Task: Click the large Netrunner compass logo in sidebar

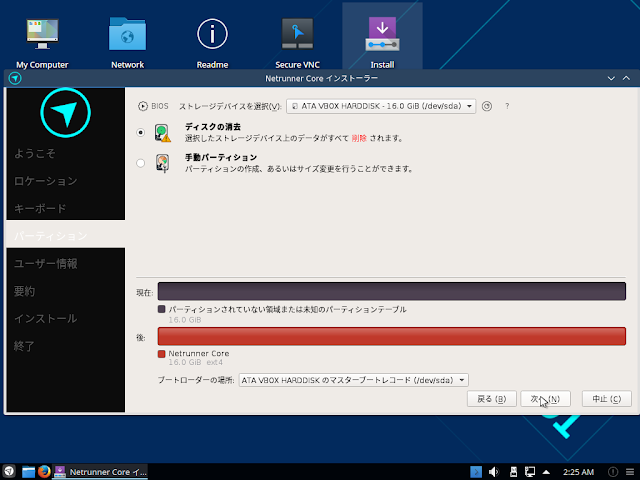Action: (x=65, y=113)
